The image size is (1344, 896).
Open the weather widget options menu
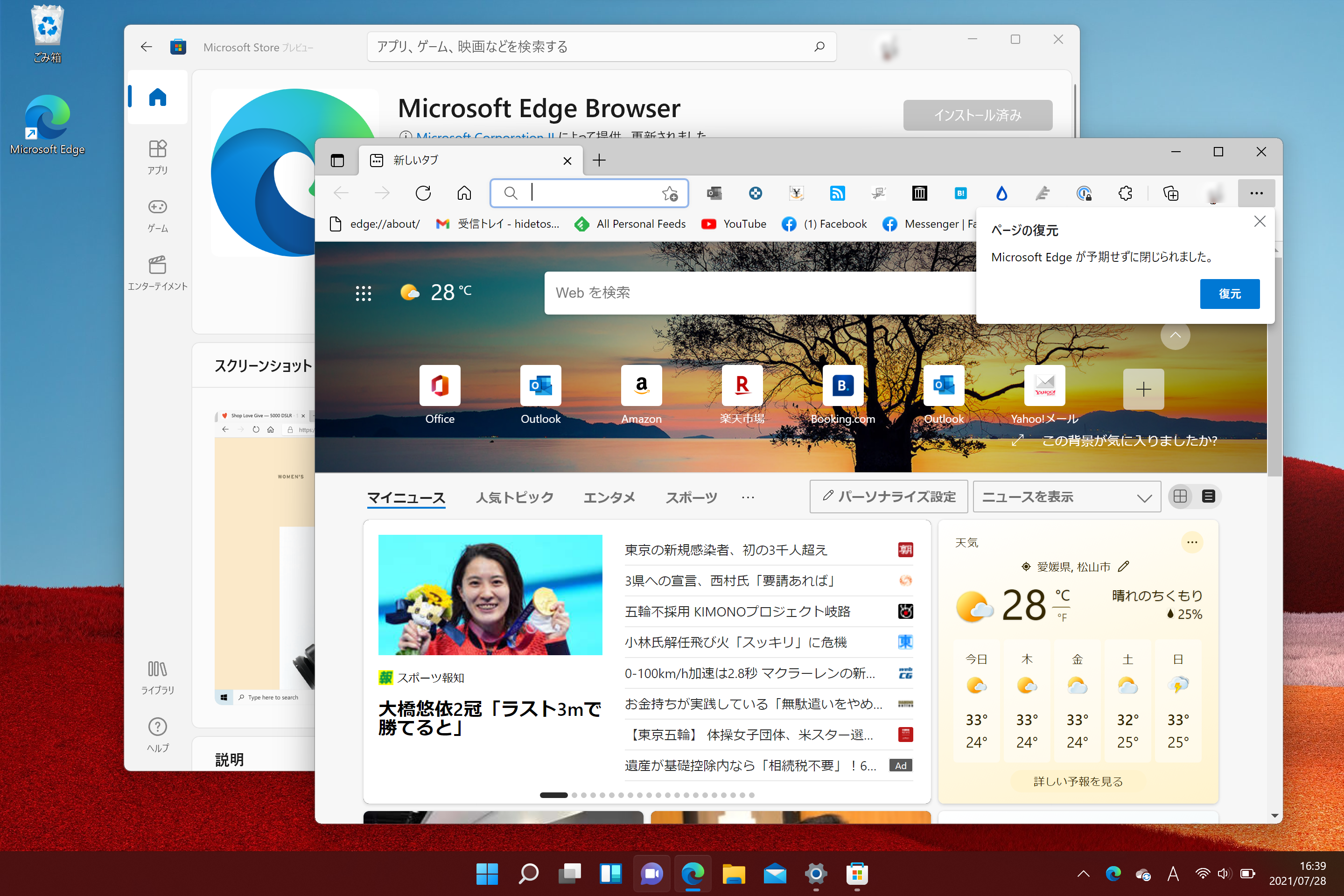click(1192, 542)
